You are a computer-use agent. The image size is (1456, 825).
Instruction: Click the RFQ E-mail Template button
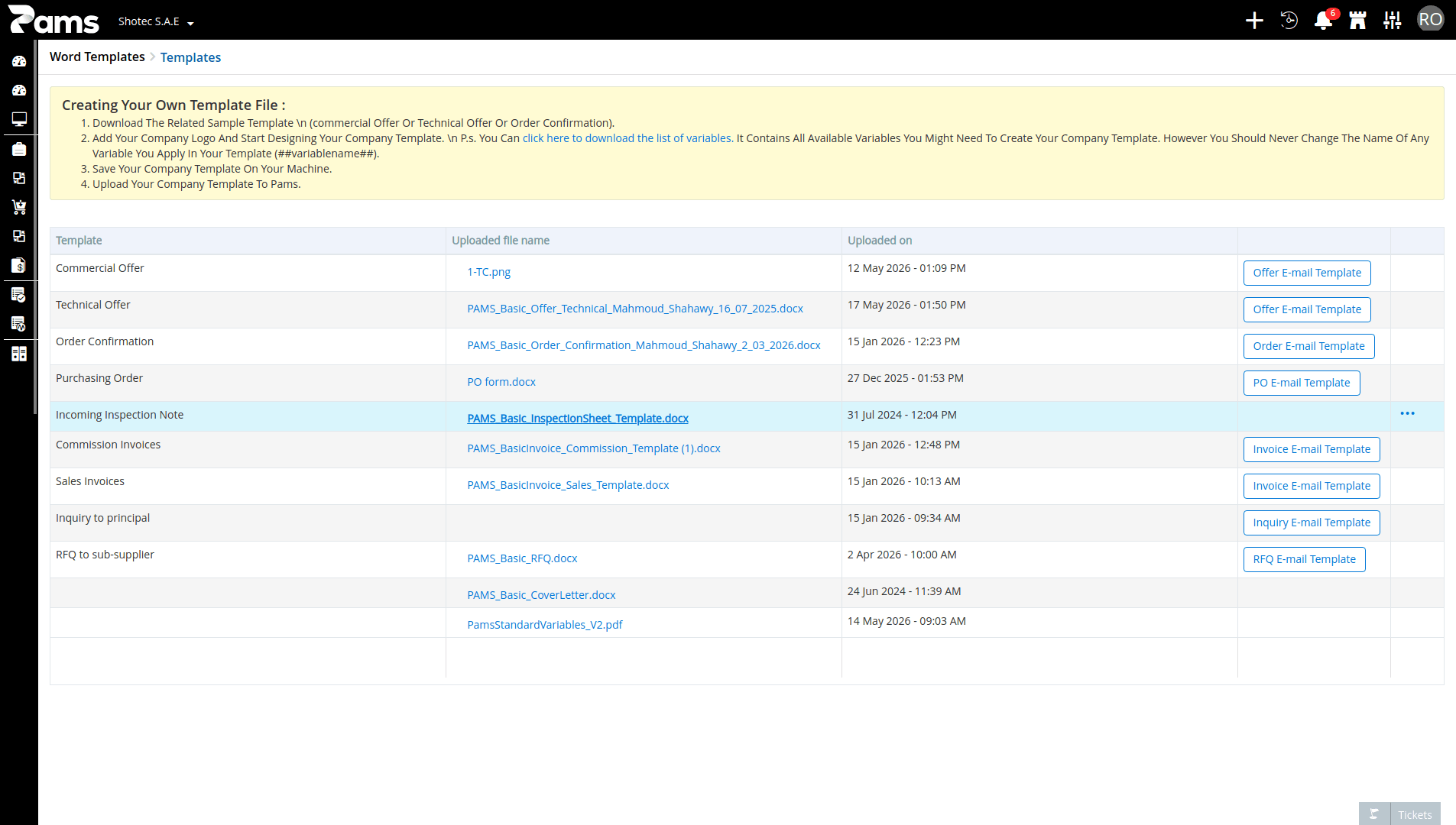coord(1304,559)
